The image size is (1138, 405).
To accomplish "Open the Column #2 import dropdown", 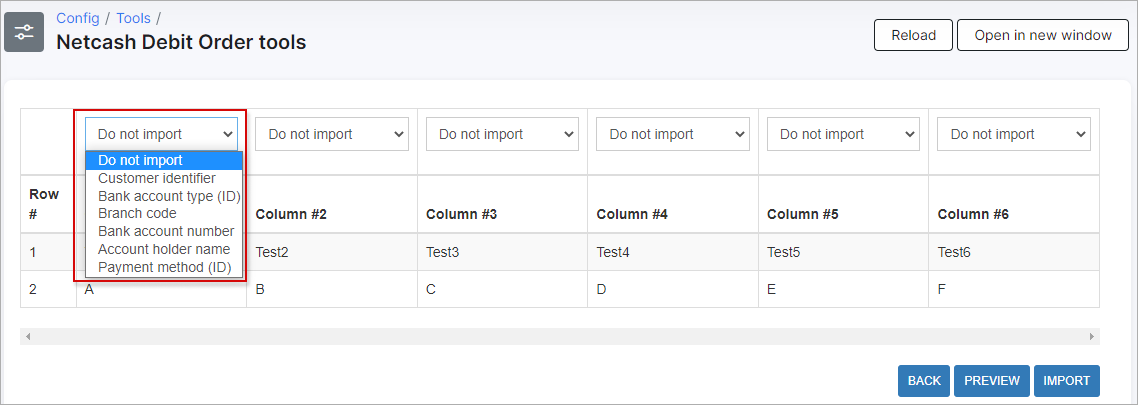I will point(331,134).
